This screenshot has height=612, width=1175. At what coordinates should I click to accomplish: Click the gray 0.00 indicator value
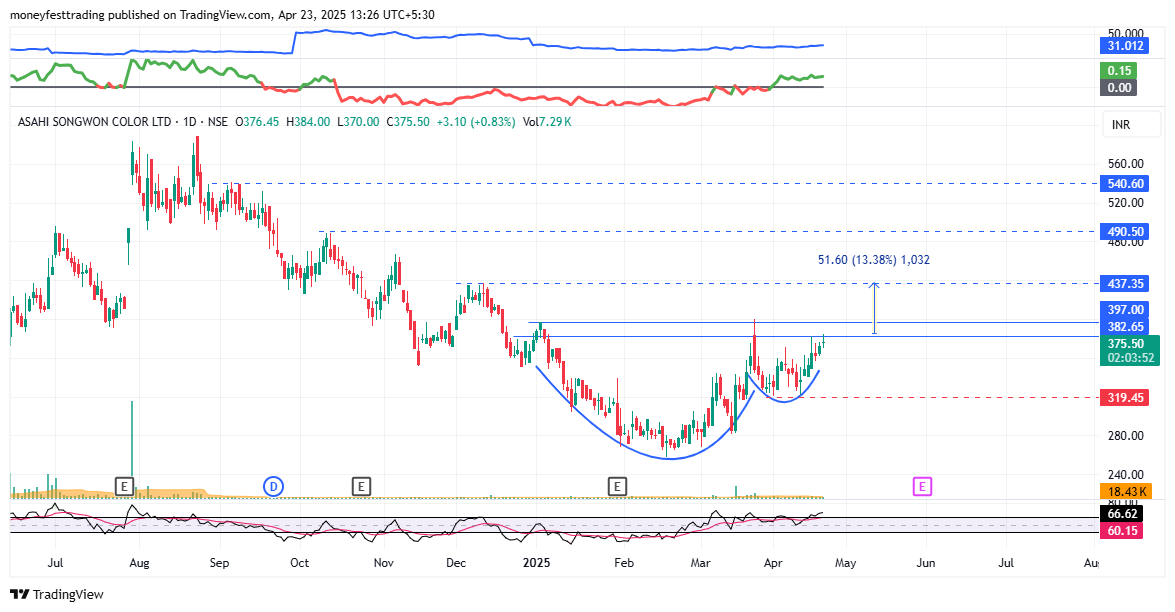pos(1119,88)
